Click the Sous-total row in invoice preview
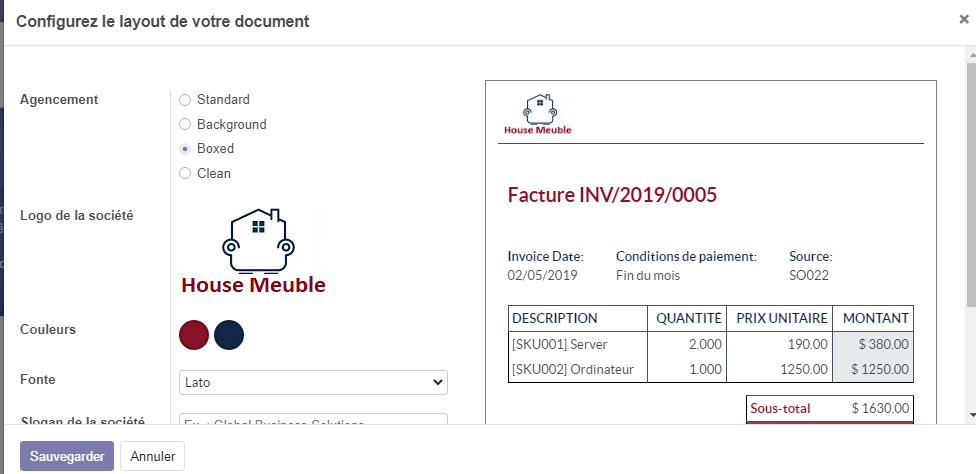This screenshot has height=474, width=976. [830, 409]
